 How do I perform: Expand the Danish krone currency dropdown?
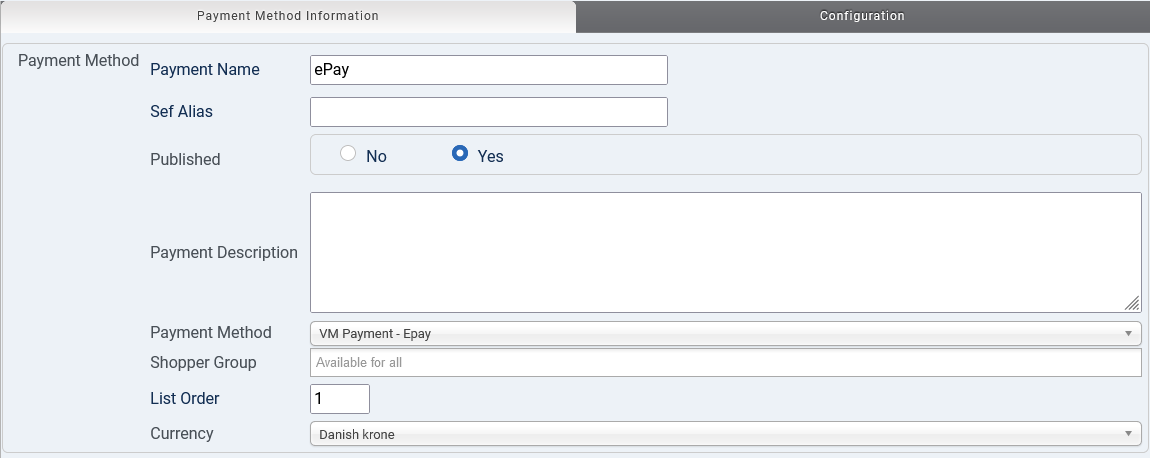point(725,434)
